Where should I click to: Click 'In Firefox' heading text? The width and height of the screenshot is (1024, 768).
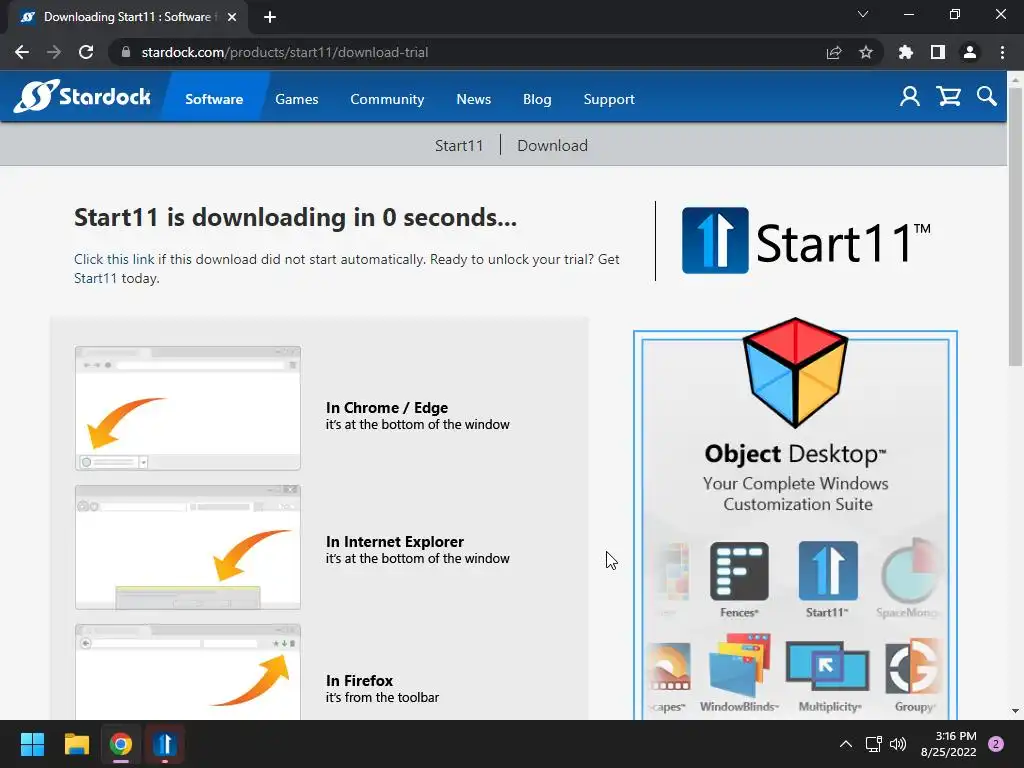pyautogui.click(x=359, y=680)
